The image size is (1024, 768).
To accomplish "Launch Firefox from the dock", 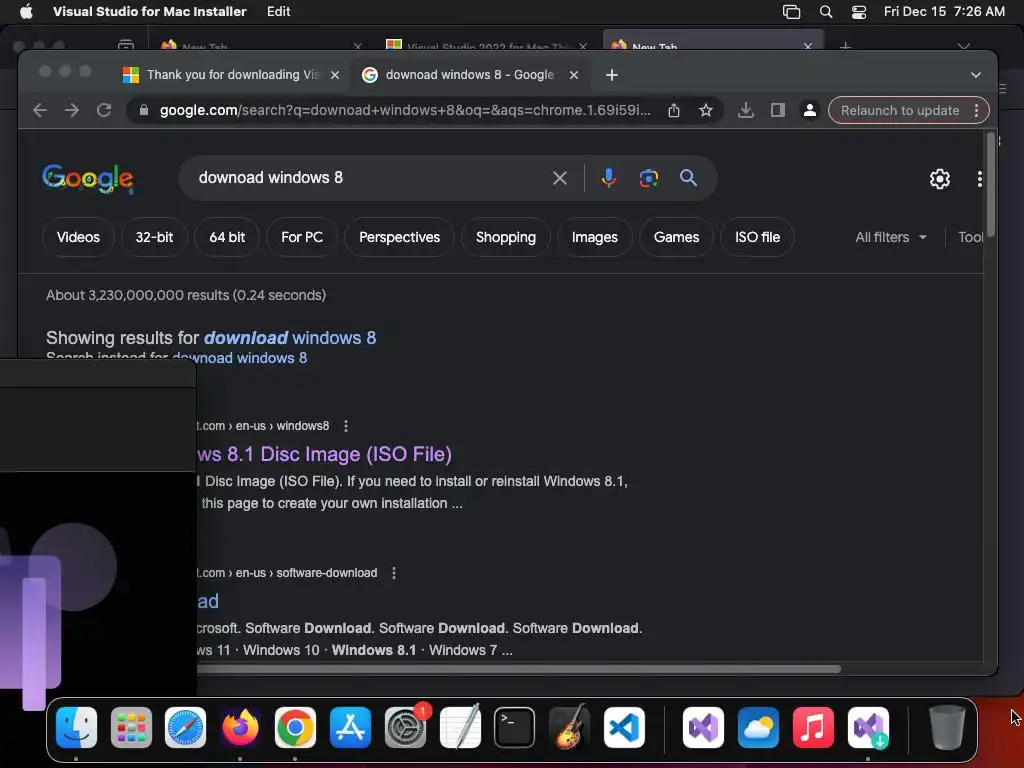I will pos(240,728).
